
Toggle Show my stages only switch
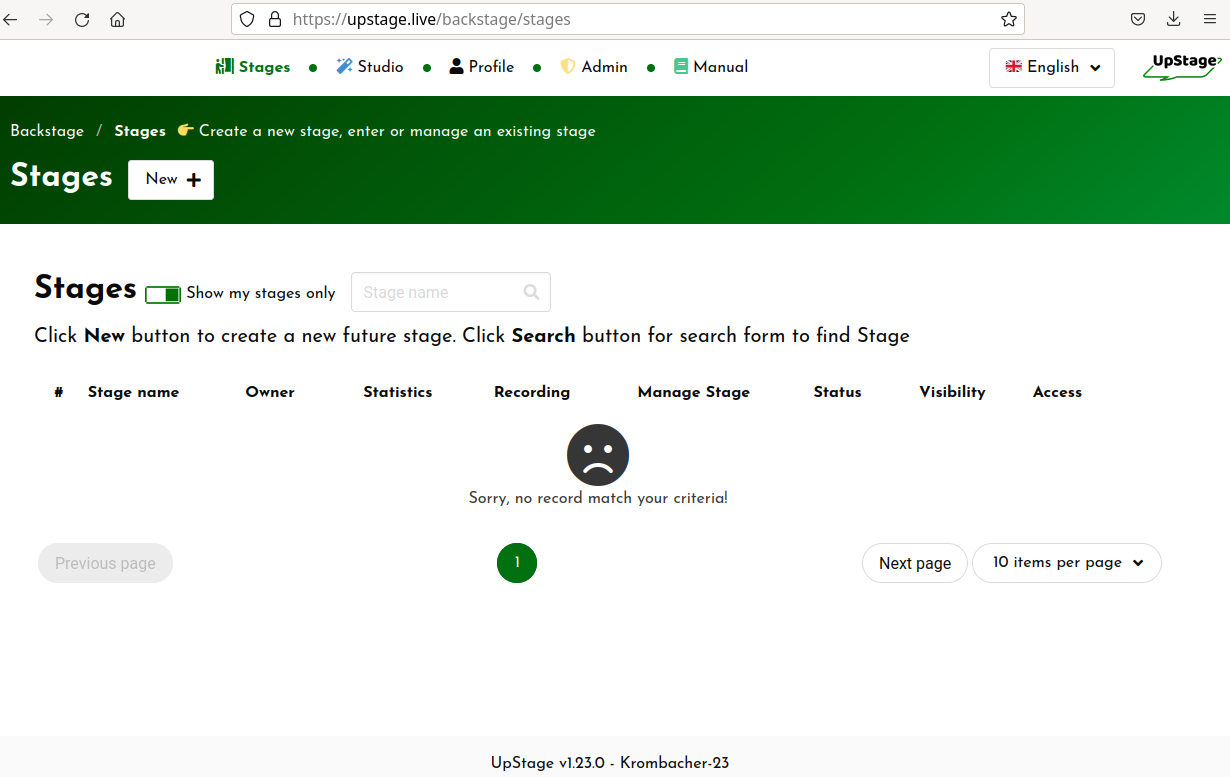tap(163, 294)
